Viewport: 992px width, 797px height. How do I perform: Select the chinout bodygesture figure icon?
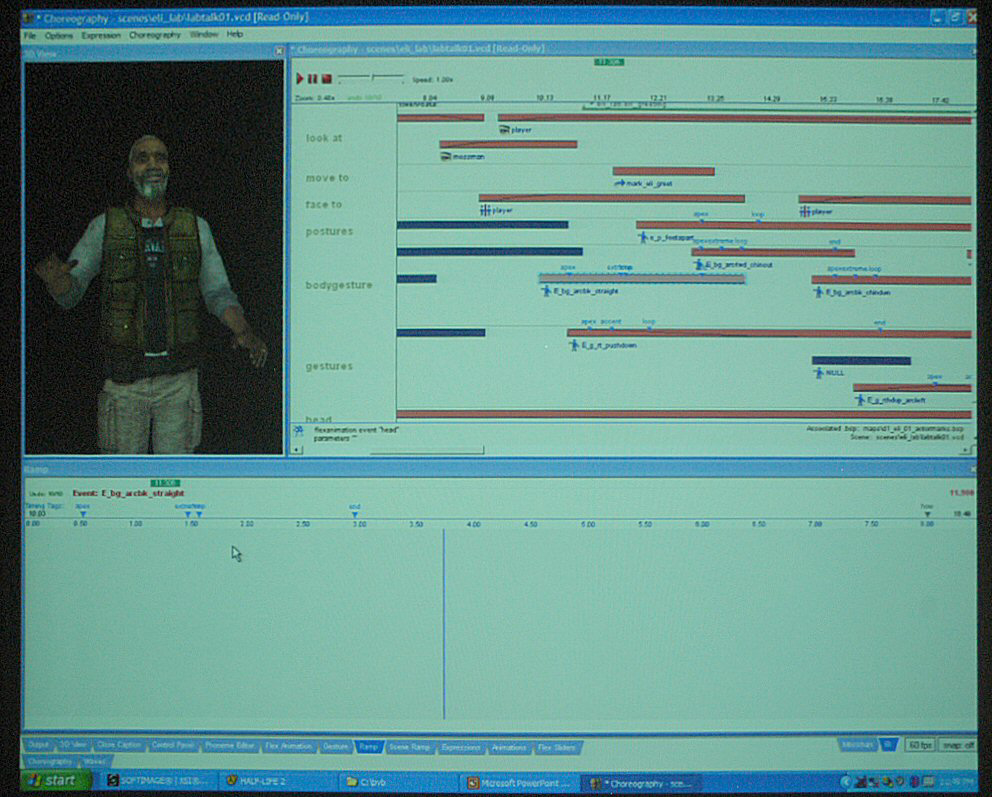(x=699, y=264)
